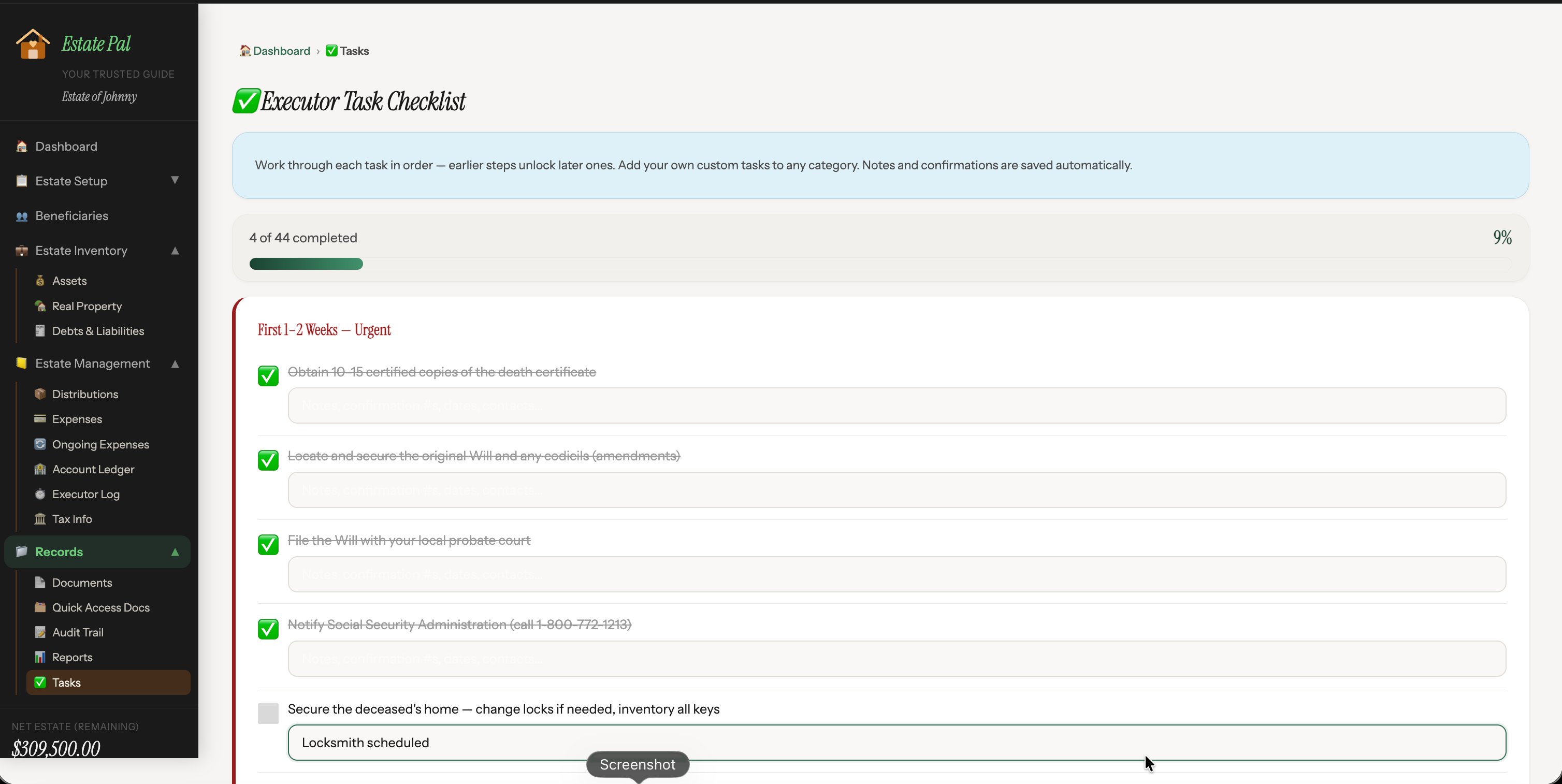Viewport: 1562px width, 784px height.
Task: Click the Account Ledger bank icon
Action: tap(40, 469)
